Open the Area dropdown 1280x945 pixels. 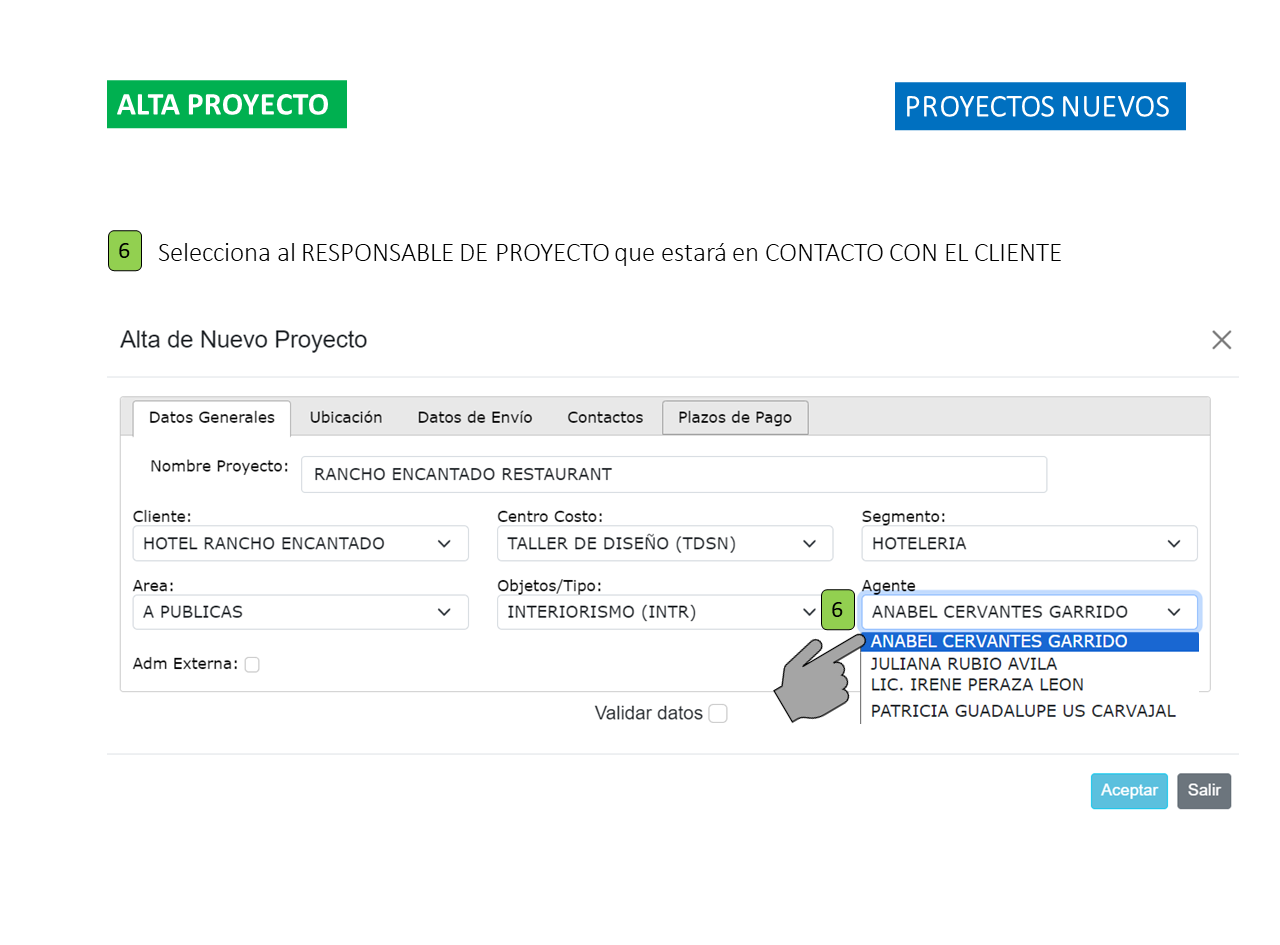(300, 612)
